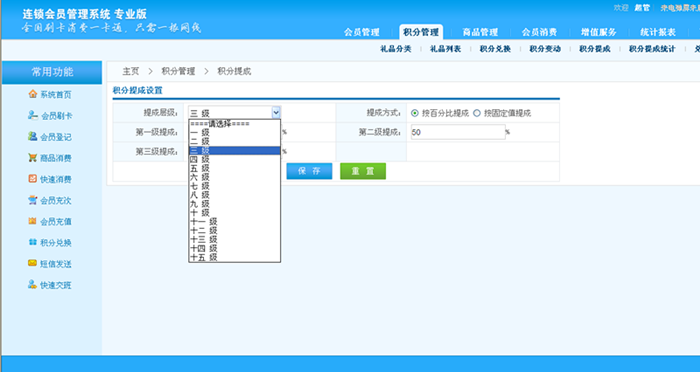Open 会员刷卡 card swipe icon
700x372 pixels.
click(x=33, y=115)
